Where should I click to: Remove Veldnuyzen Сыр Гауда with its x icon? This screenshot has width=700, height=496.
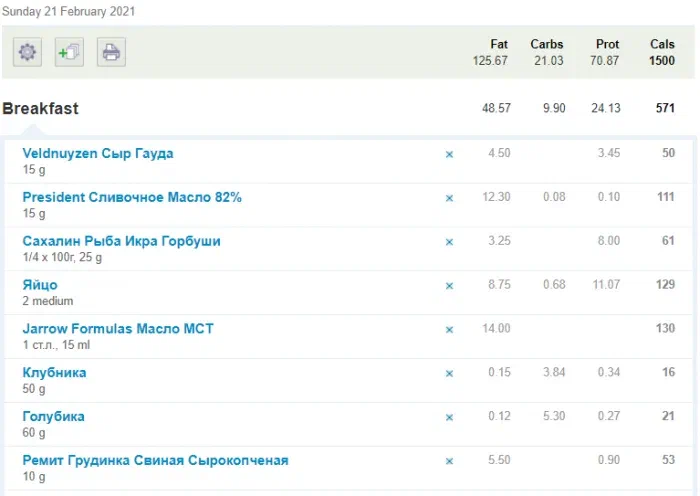[449, 154]
